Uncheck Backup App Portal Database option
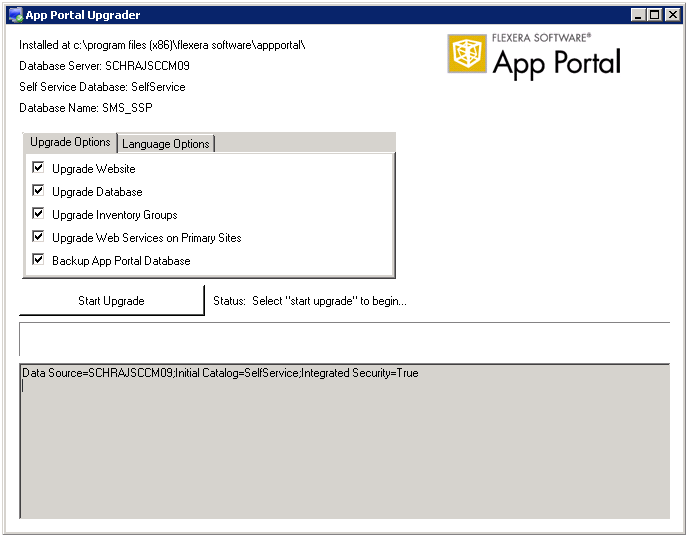Screen dimensions: 686x535 tap(38, 259)
